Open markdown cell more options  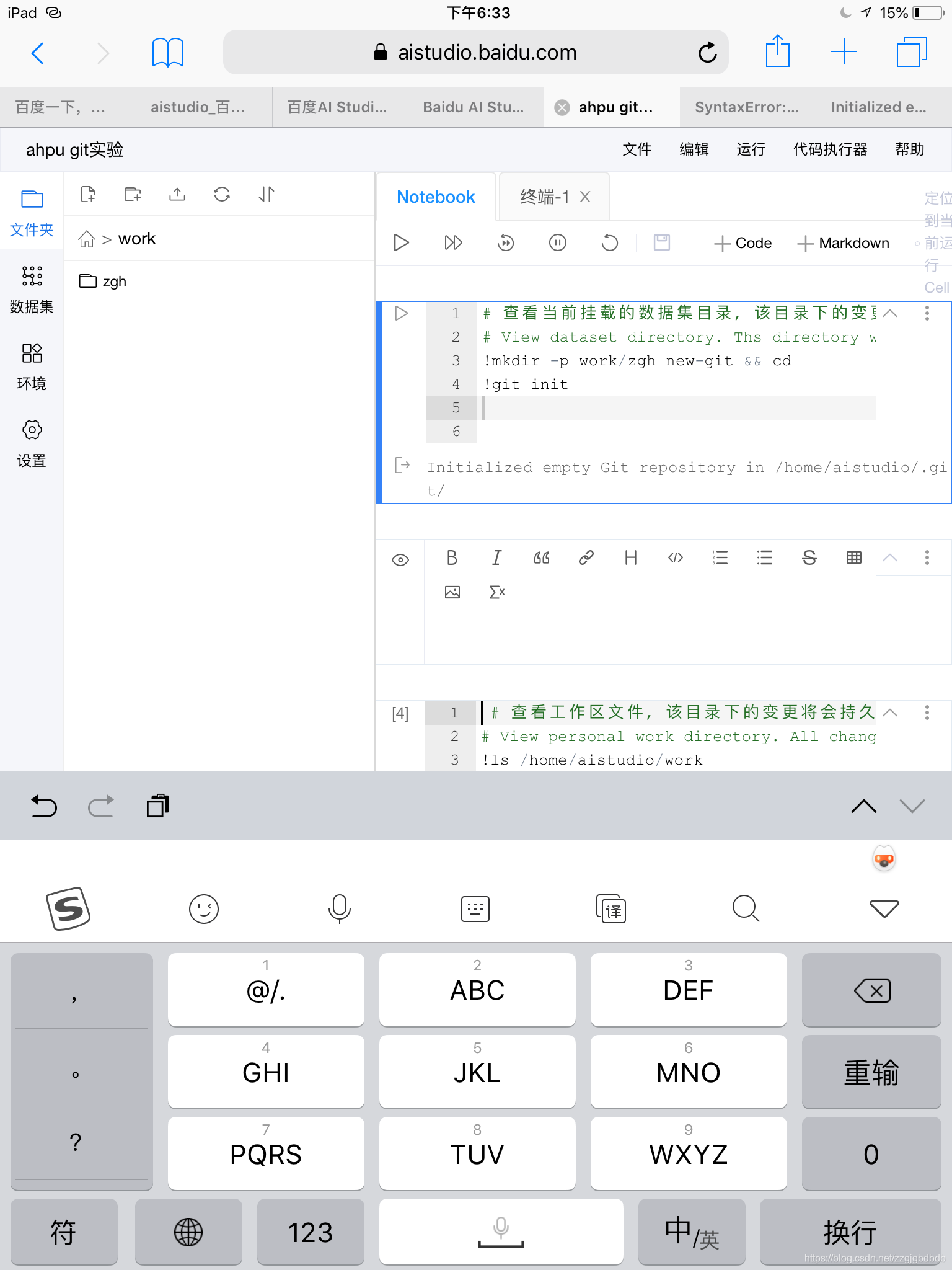[x=927, y=558]
